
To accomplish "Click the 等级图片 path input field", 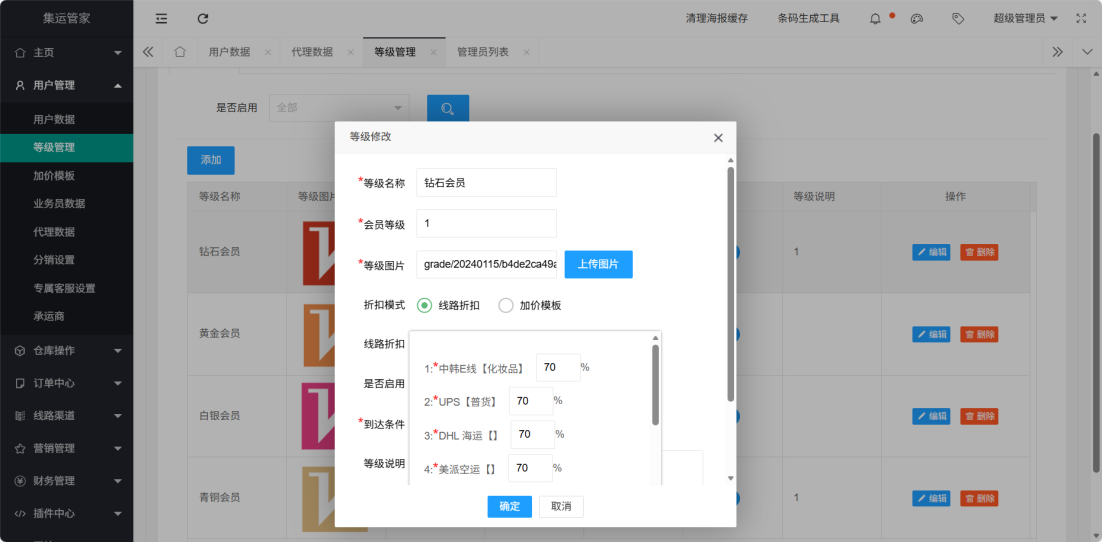I will coord(486,264).
